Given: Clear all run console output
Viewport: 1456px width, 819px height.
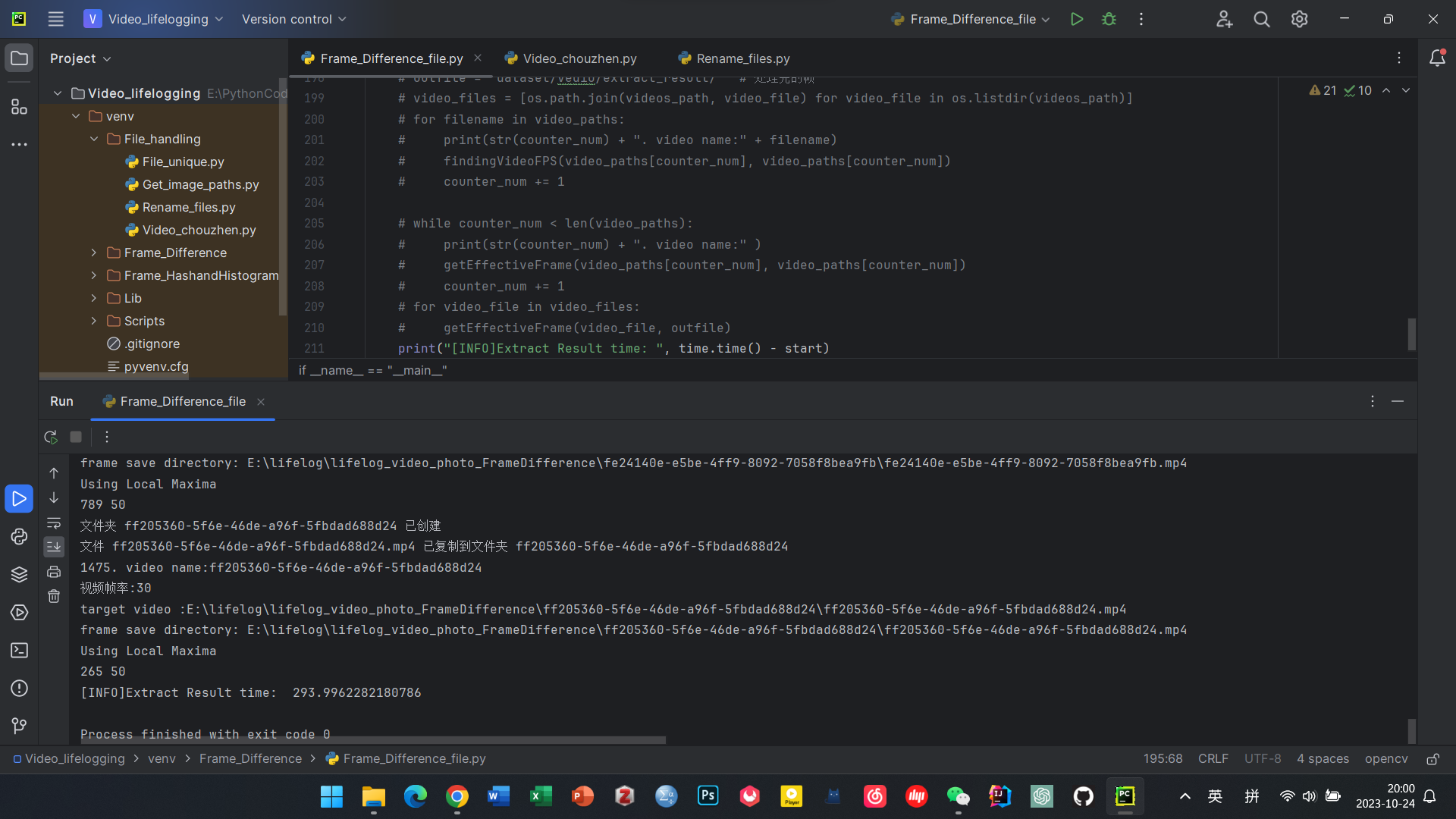Looking at the screenshot, I should coord(54,596).
